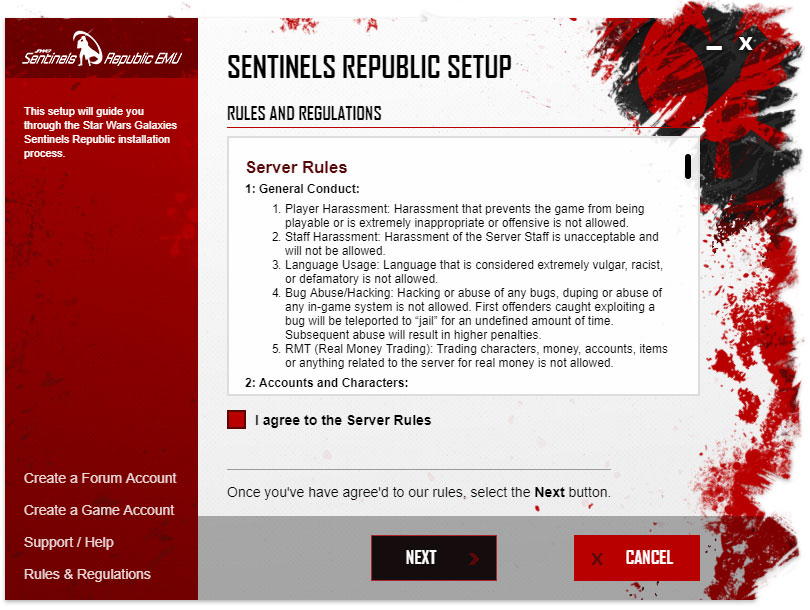
Task: Click the arrow icon on Next button
Action: point(474,558)
